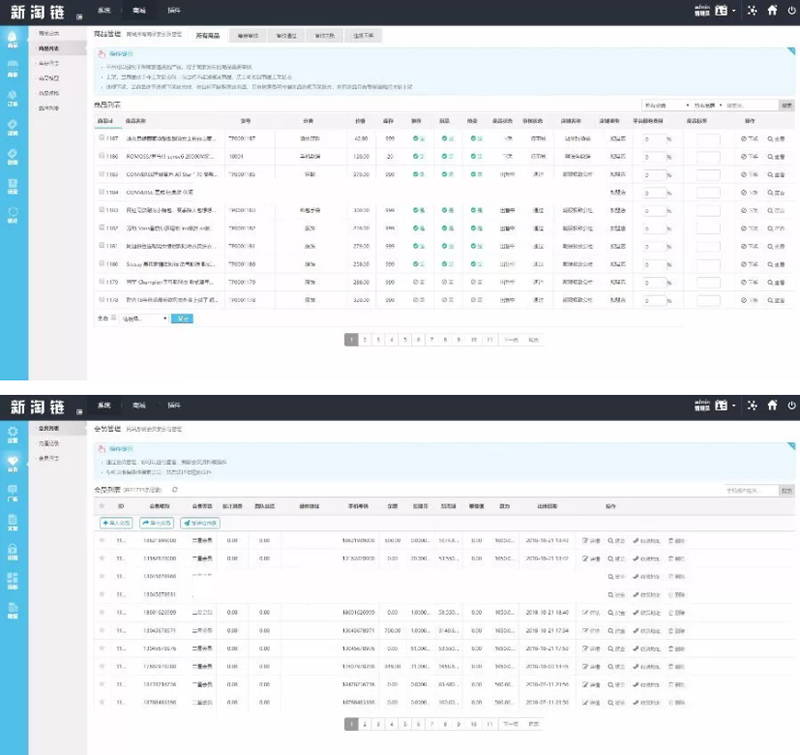Click the power icon in the lower header
The height and width of the screenshot is (755, 800).
pyautogui.click(x=791, y=406)
